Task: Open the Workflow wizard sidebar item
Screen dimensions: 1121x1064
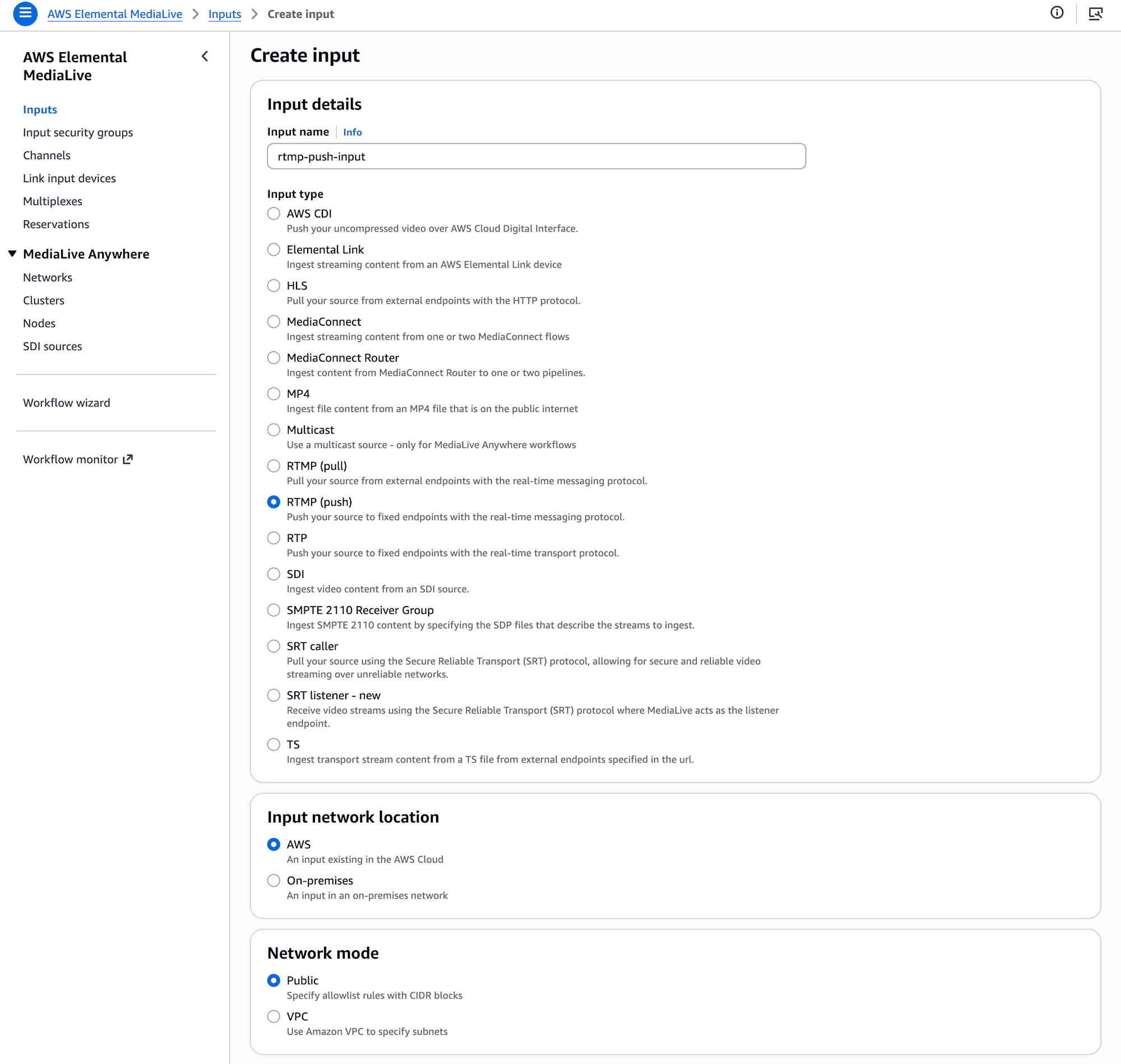Action: click(66, 403)
